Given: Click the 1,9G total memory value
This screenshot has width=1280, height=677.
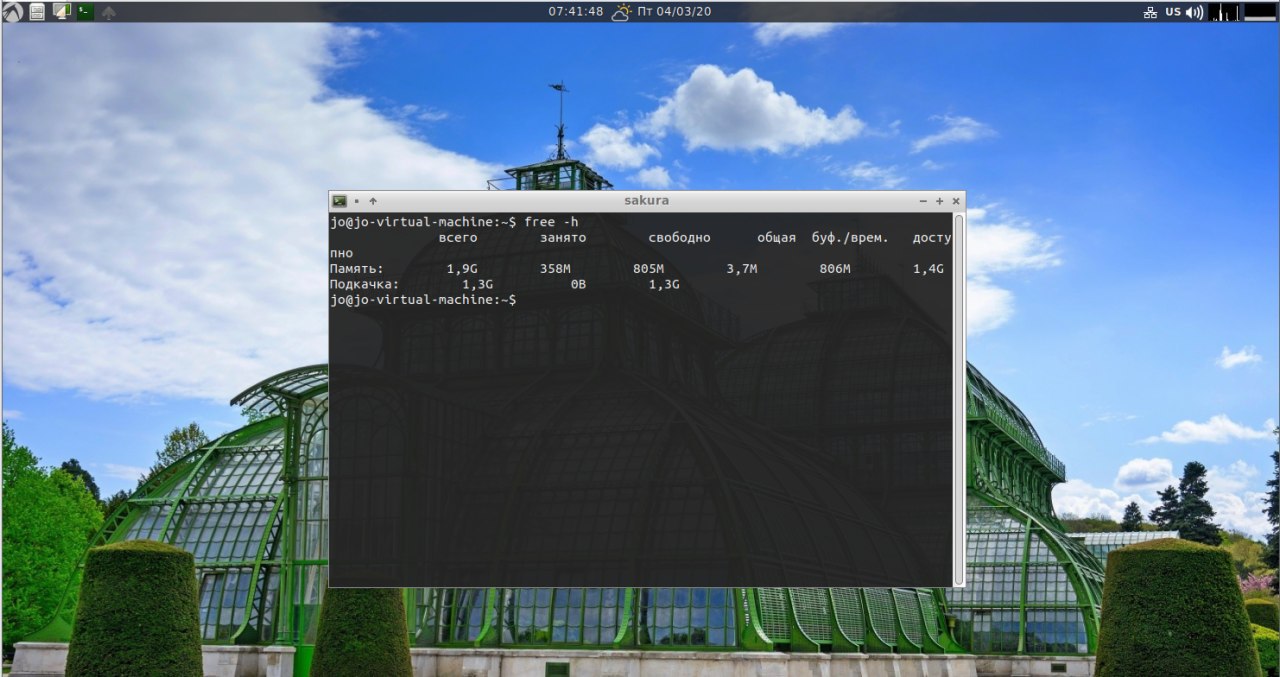Looking at the screenshot, I should (x=462, y=268).
